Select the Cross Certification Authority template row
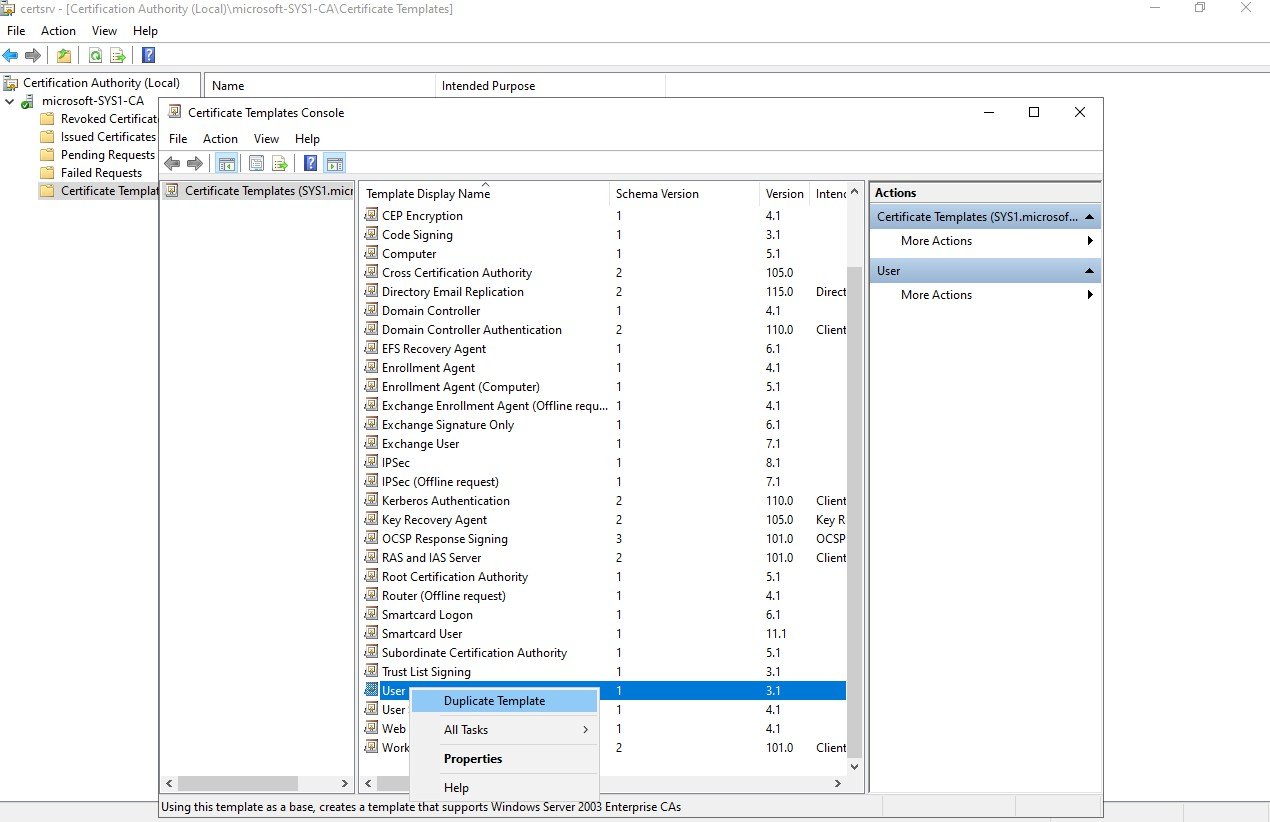1270x822 pixels. pos(604,272)
